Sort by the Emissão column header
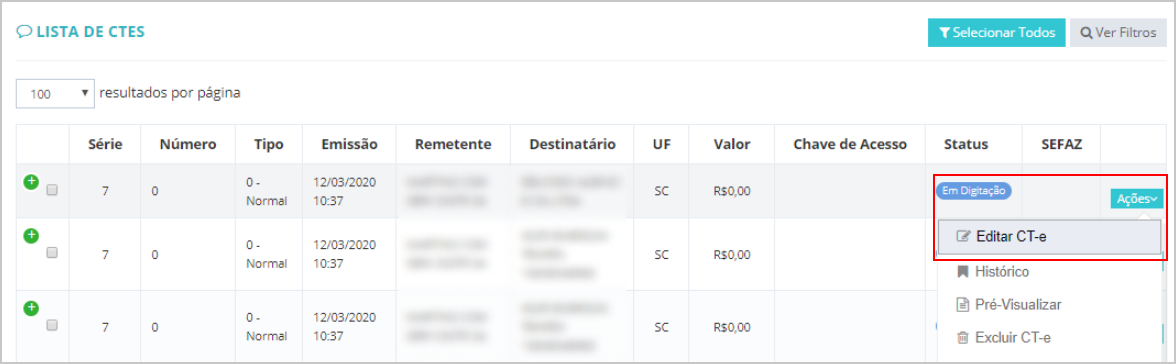Image resolution: width=1176 pixels, height=364 pixels. click(x=349, y=144)
